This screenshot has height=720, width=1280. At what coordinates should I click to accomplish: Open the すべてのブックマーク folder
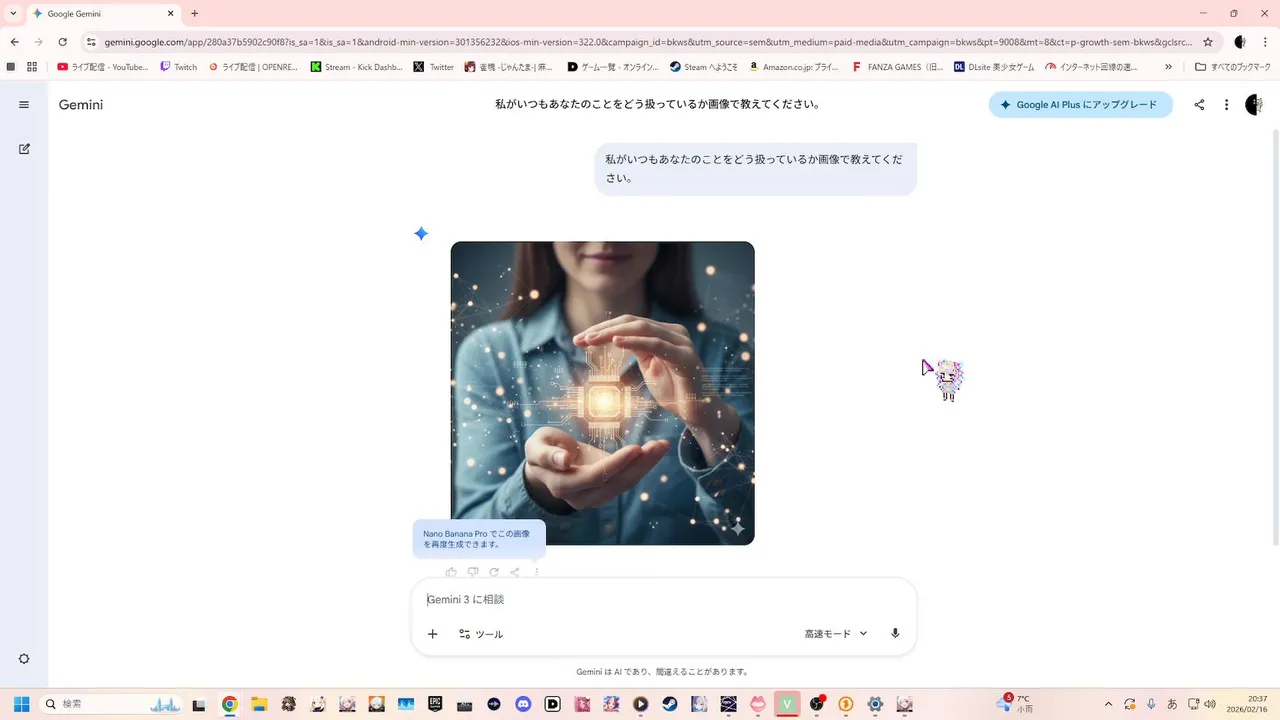pyautogui.click(x=1232, y=67)
